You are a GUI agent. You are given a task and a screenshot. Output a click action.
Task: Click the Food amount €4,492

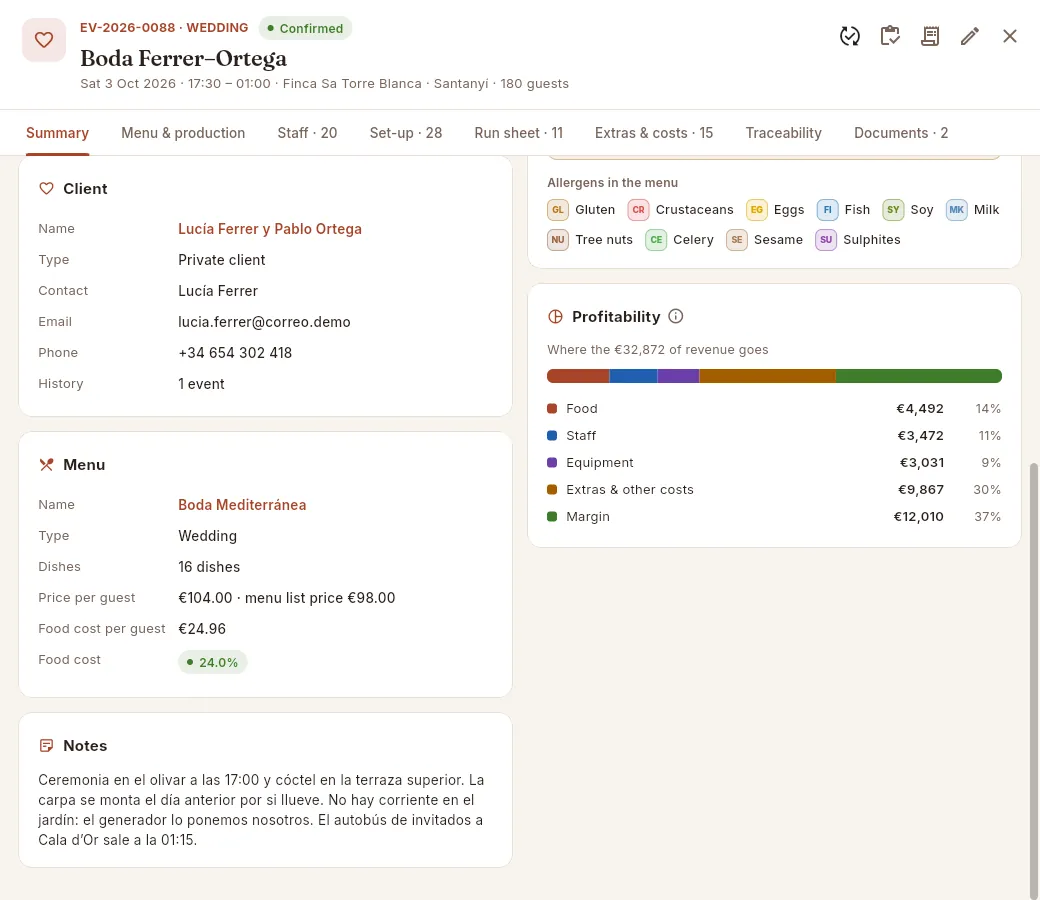coord(920,409)
